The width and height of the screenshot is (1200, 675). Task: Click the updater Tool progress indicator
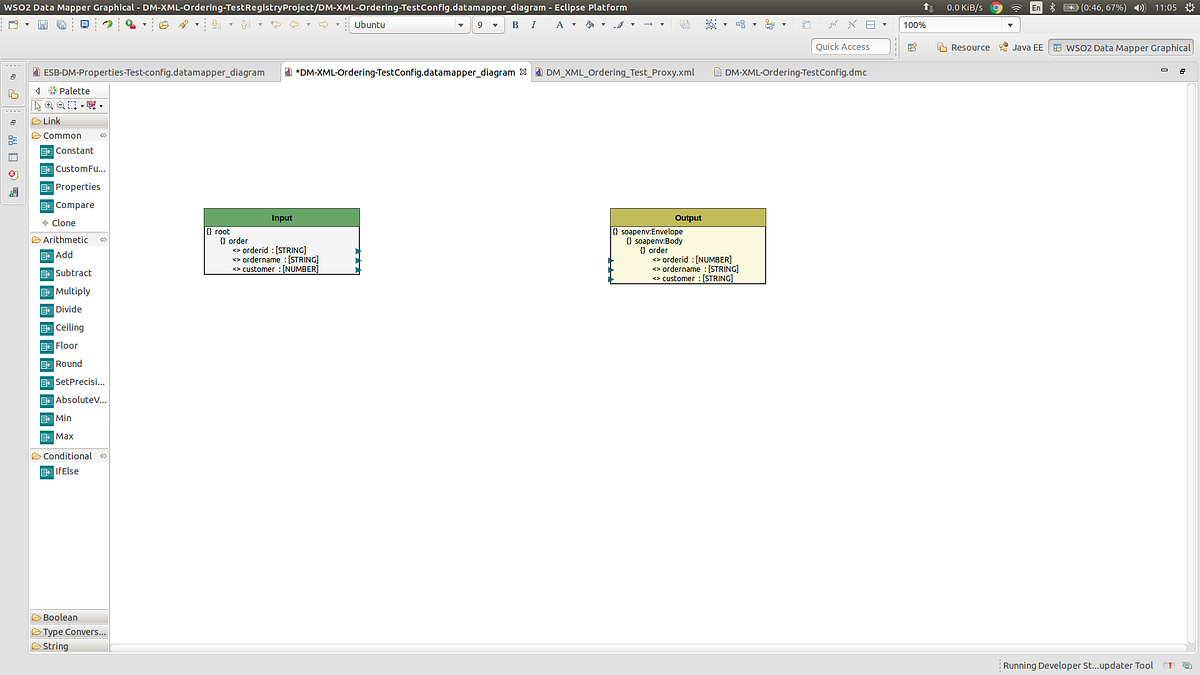point(1077,664)
